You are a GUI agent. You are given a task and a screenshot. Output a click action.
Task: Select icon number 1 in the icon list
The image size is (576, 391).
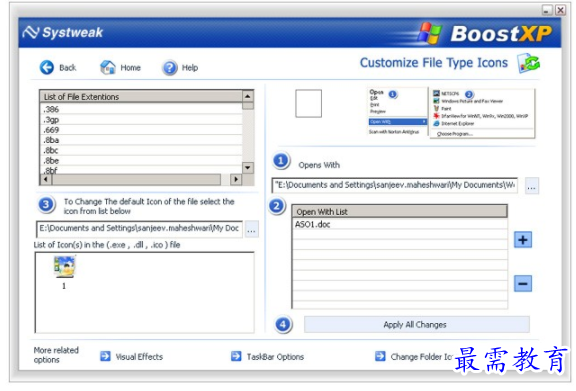click(x=64, y=272)
